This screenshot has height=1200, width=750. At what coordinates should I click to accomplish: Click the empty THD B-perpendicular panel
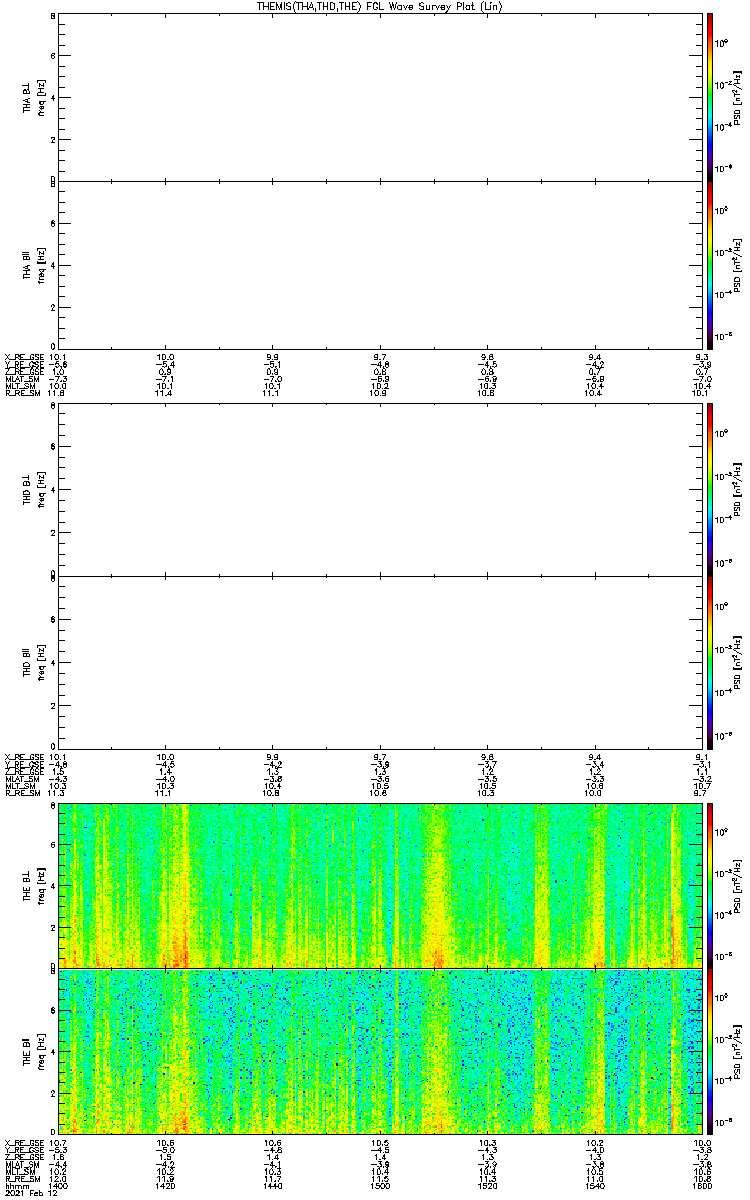click(x=380, y=489)
